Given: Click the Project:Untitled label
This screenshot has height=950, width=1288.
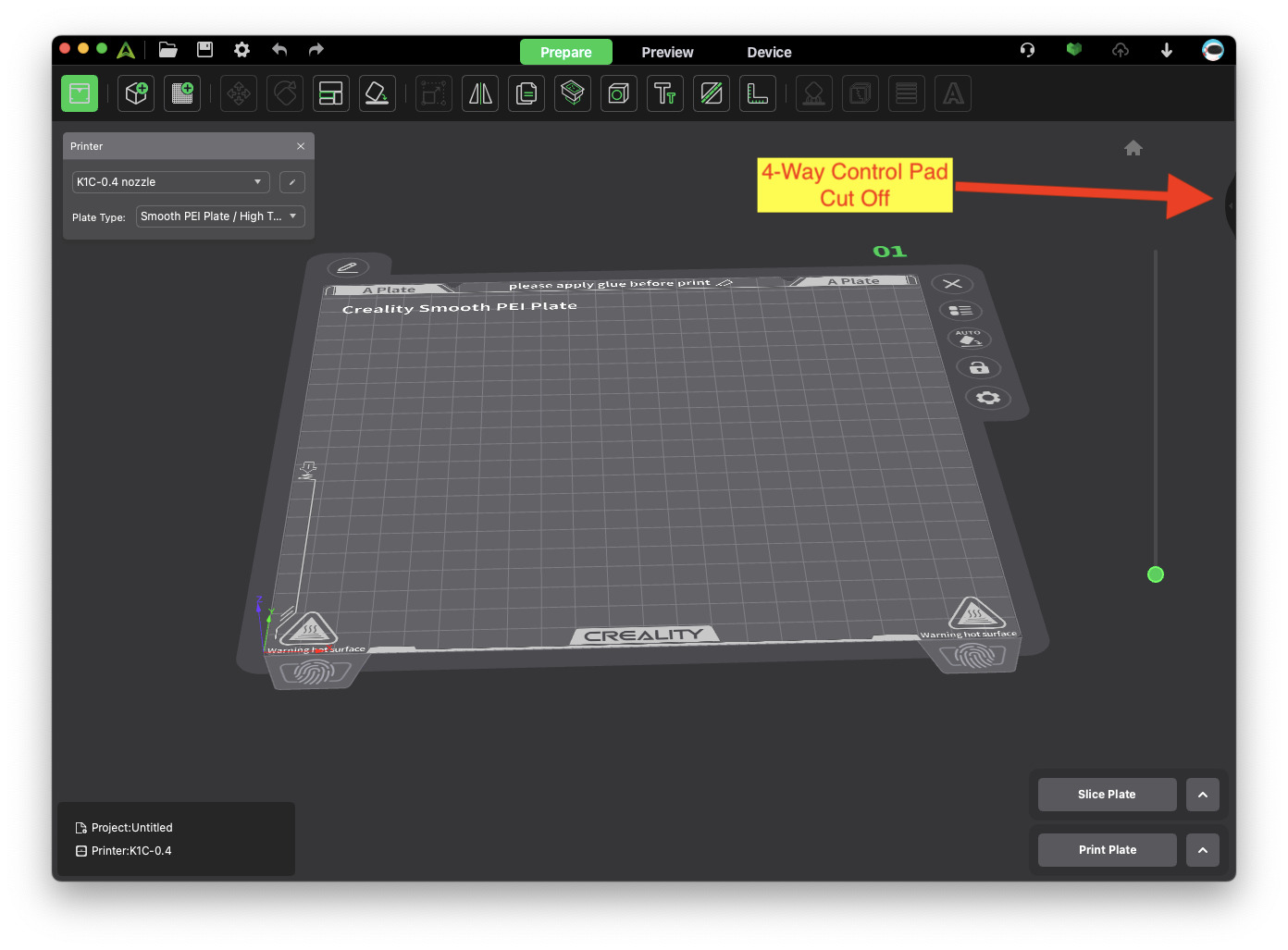Looking at the screenshot, I should [132, 828].
